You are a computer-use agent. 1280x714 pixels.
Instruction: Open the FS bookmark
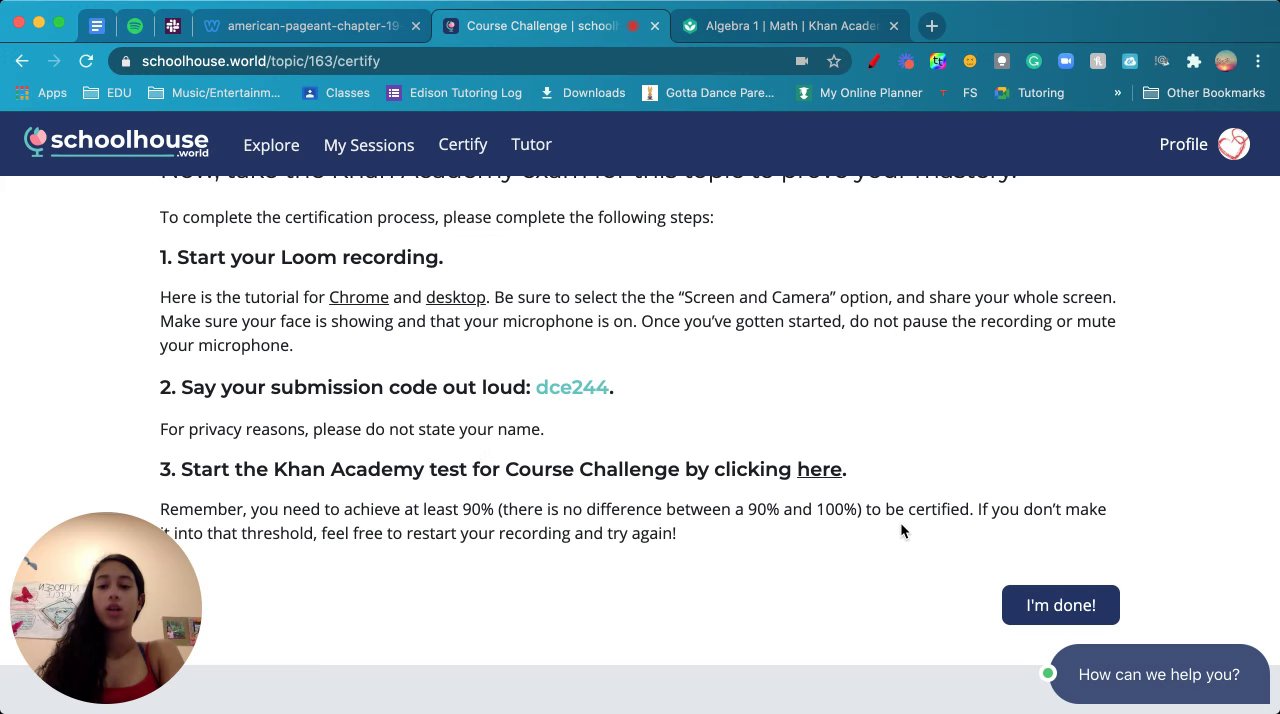pos(959,93)
